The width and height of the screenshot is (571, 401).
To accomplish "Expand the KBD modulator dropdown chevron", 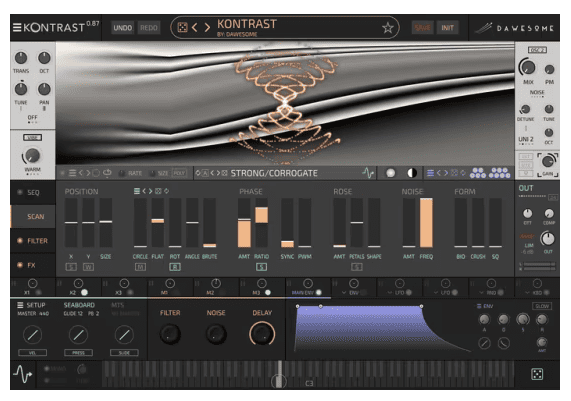I will tap(527, 292).
